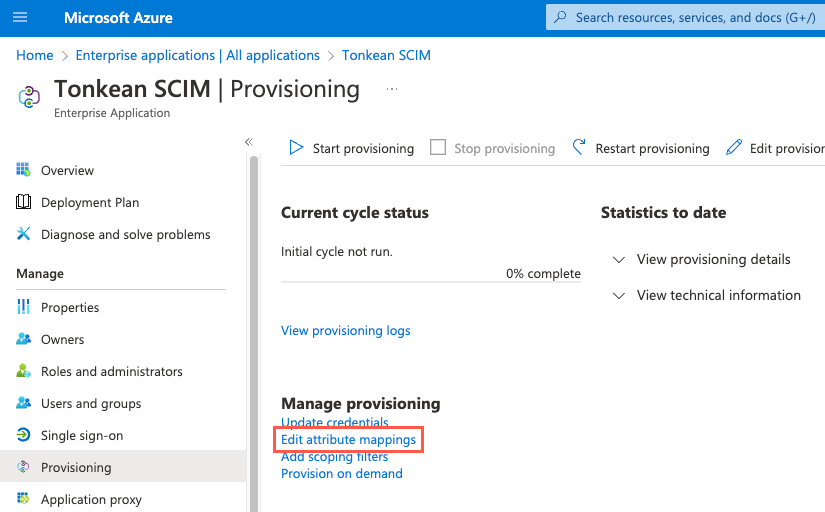This screenshot has width=825, height=512.
Task: Restart provisioning via toolbar label
Action: coord(652,149)
